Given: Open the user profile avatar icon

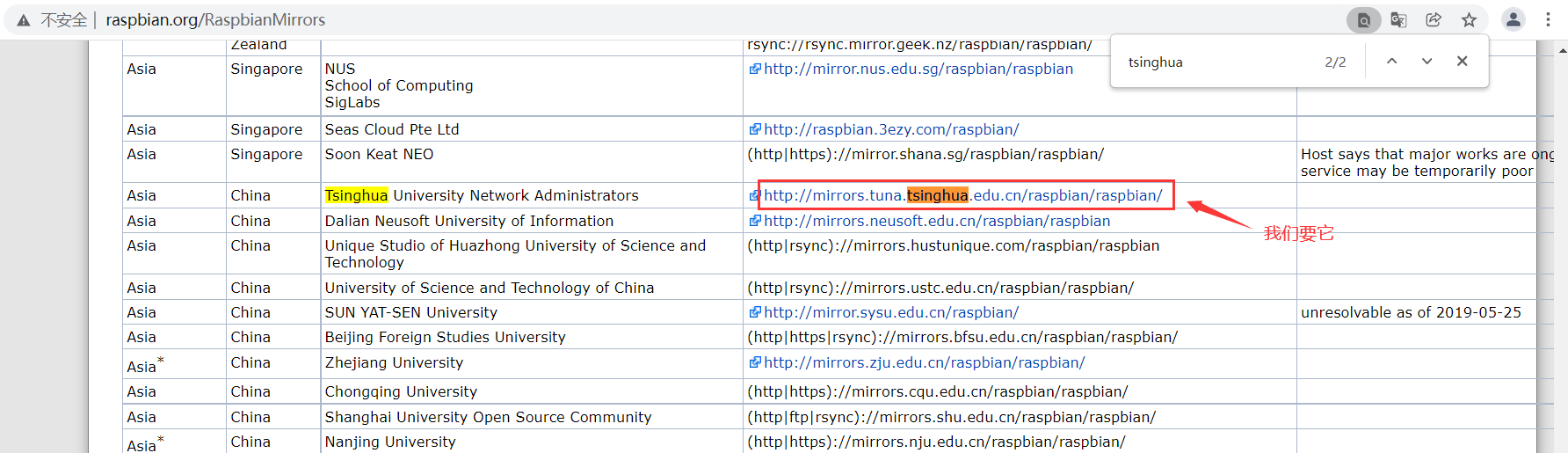Looking at the screenshot, I should click(x=1513, y=19).
